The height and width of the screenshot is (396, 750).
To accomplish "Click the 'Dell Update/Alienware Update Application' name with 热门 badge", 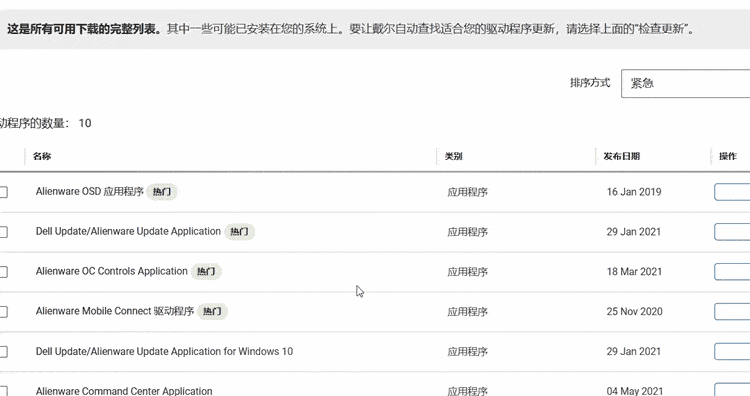I will (x=128, y=231).
